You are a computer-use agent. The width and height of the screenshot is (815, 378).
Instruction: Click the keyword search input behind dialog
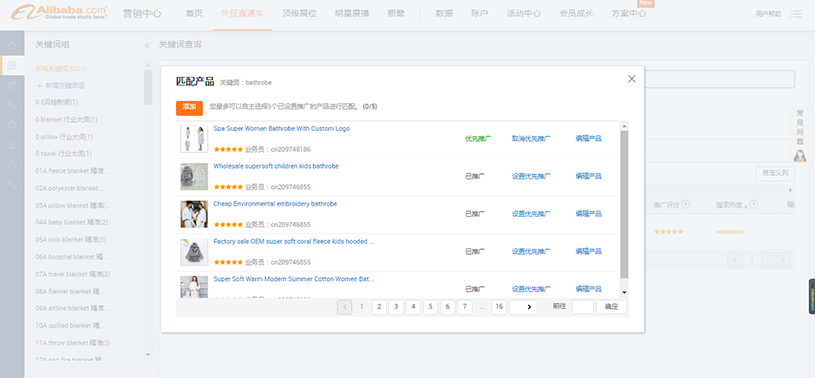pos(719,79)
